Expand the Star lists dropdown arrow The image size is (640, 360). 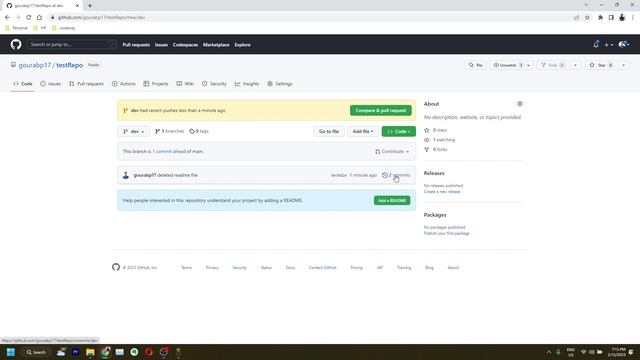pos(623,65)
